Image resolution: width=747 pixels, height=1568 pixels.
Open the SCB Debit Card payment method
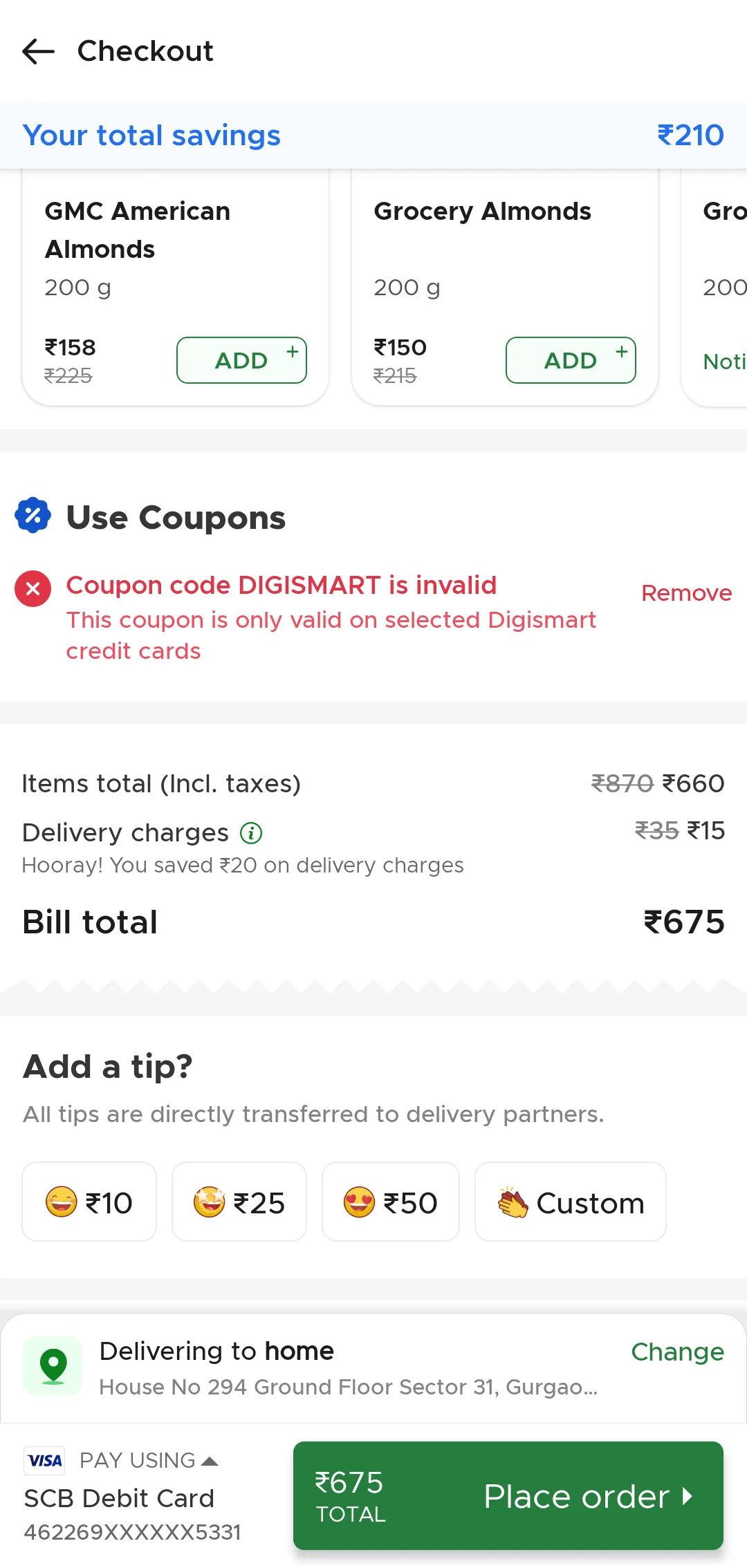119,1498
